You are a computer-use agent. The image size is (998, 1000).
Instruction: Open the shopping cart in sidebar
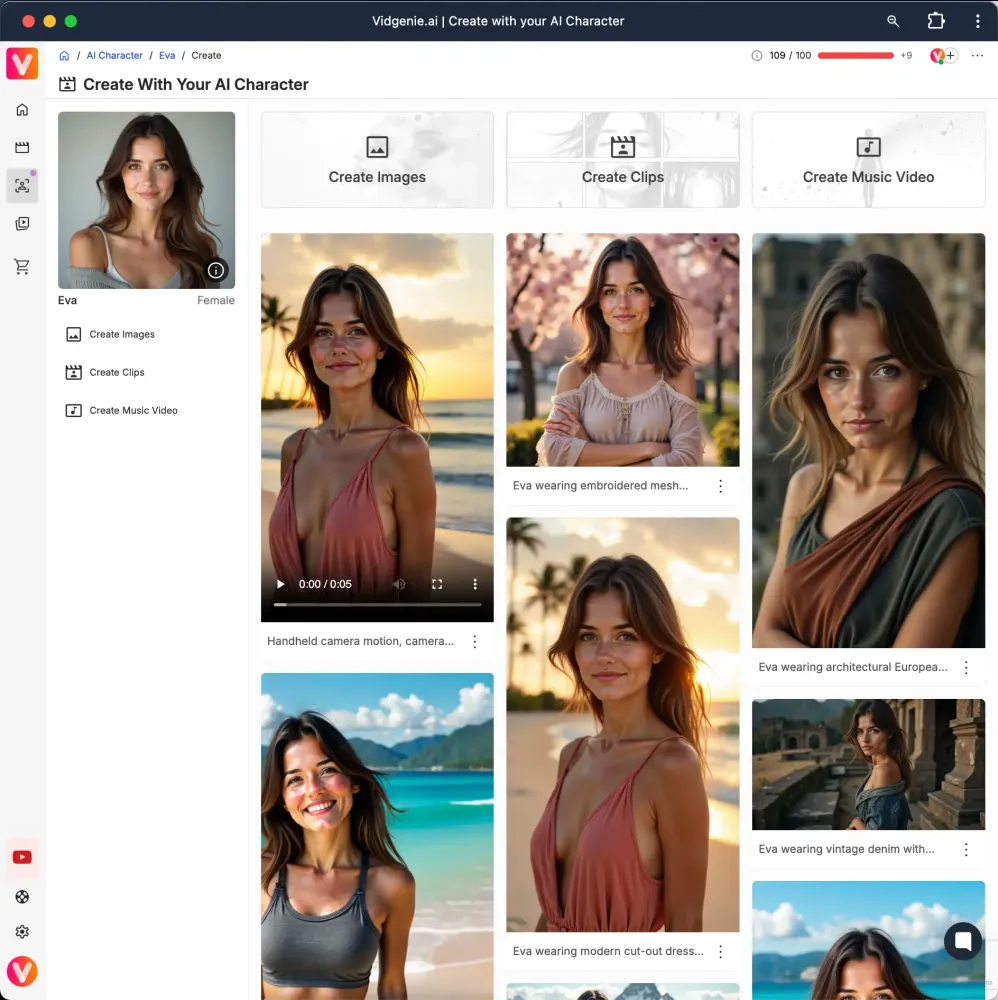point(22,267)
